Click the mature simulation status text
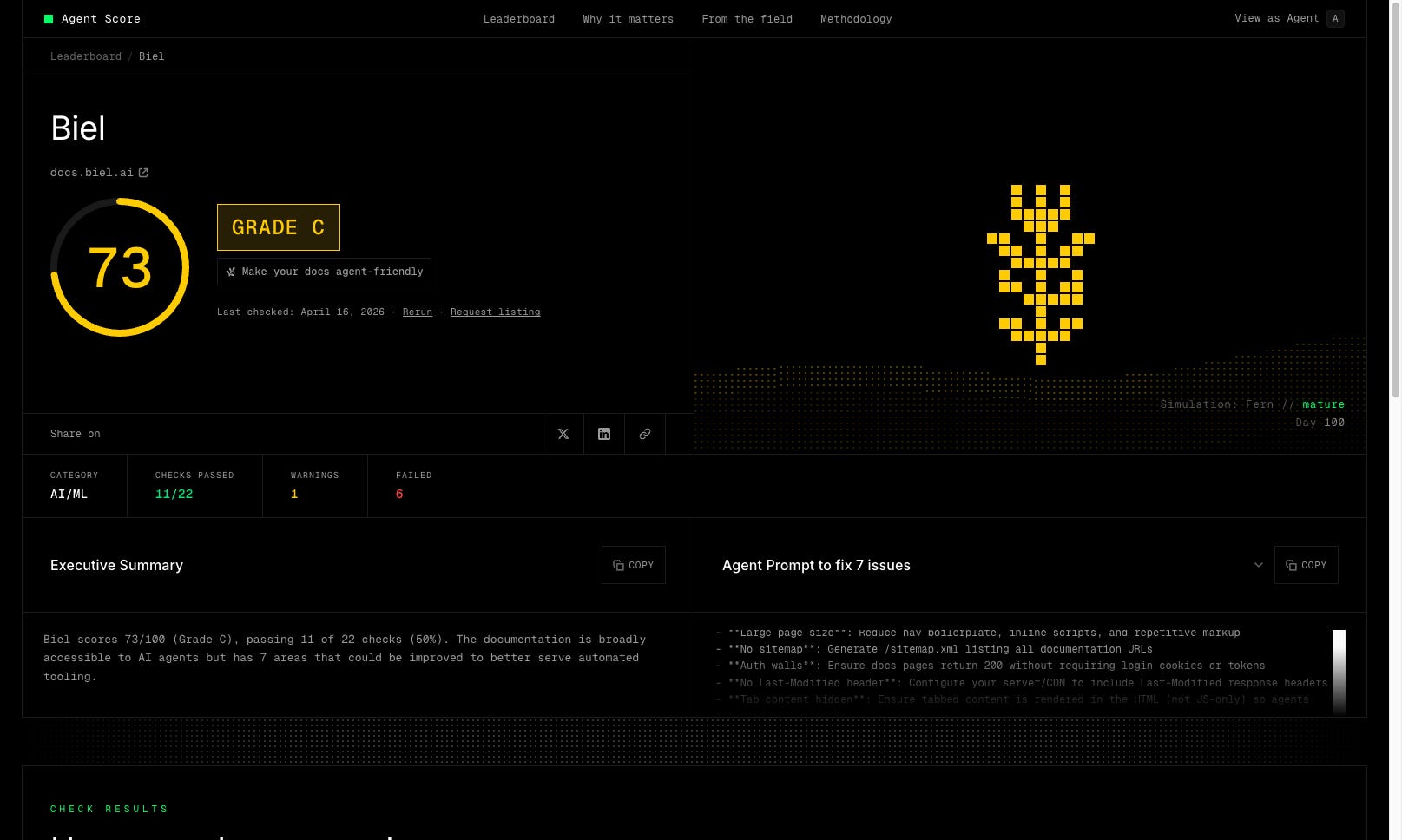The height and width of the screenshot is (840, 1402). (1323, 404)
